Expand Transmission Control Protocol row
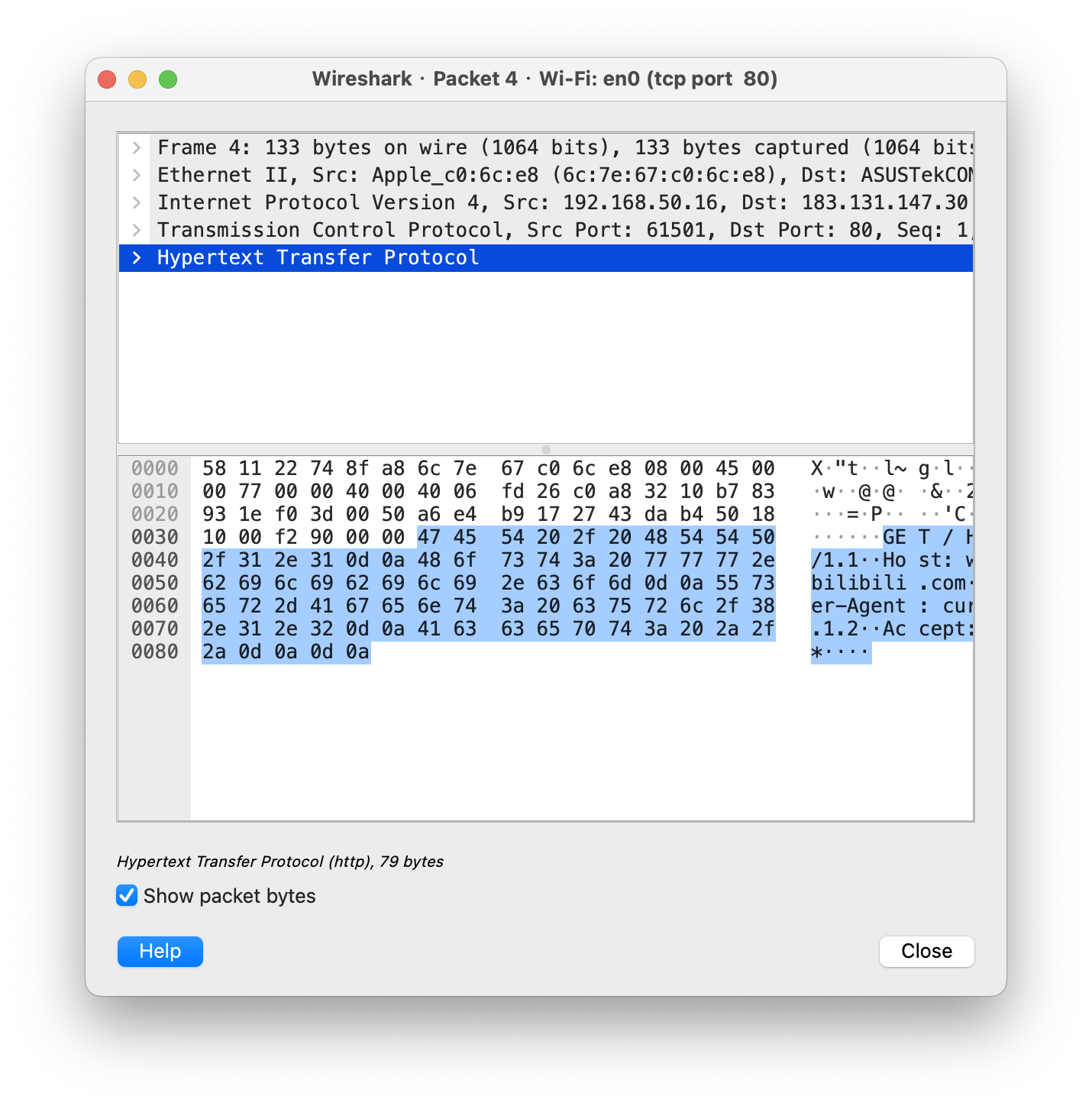 (137, 230)
